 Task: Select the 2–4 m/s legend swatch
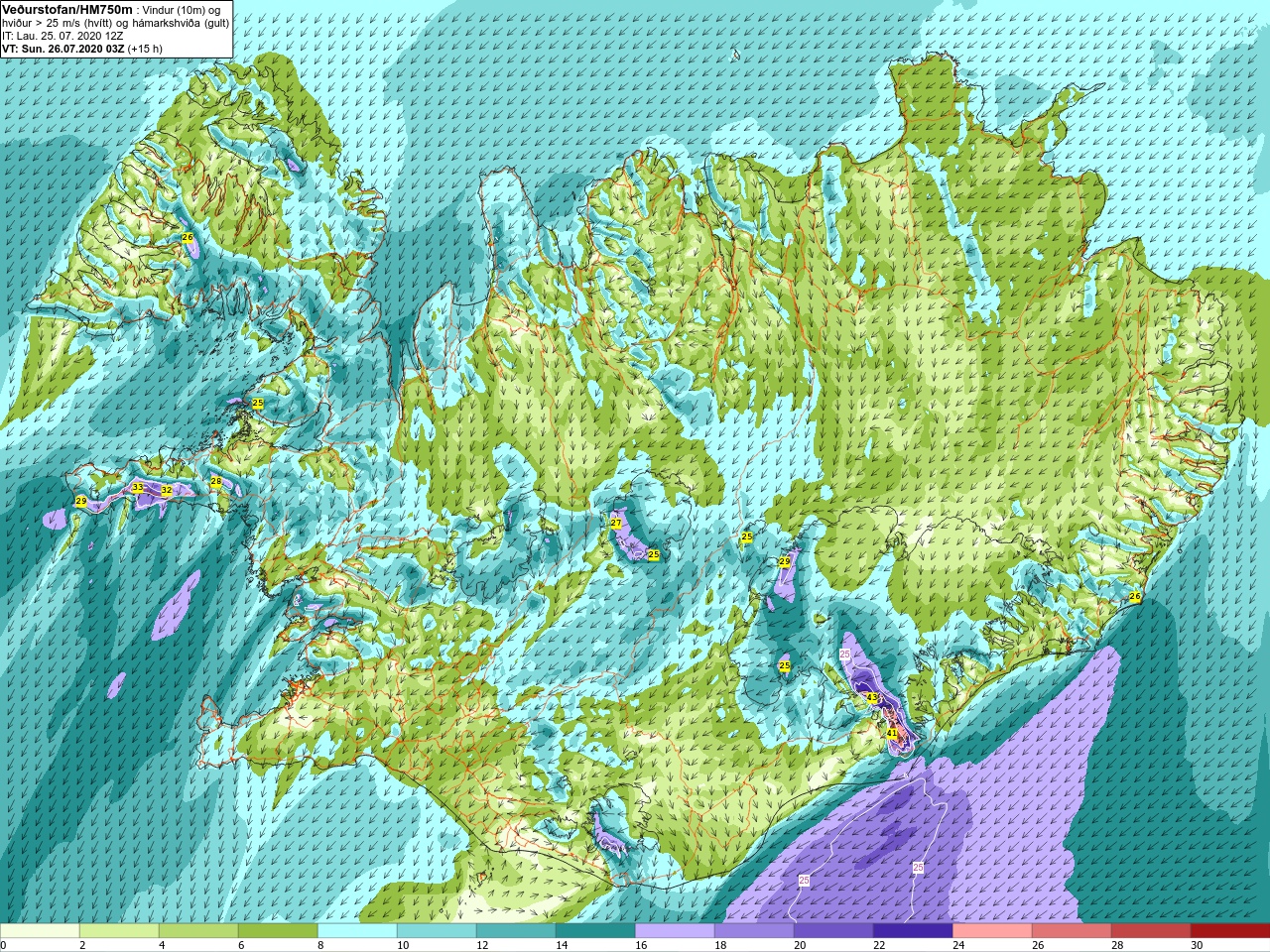tap(119, 930)
